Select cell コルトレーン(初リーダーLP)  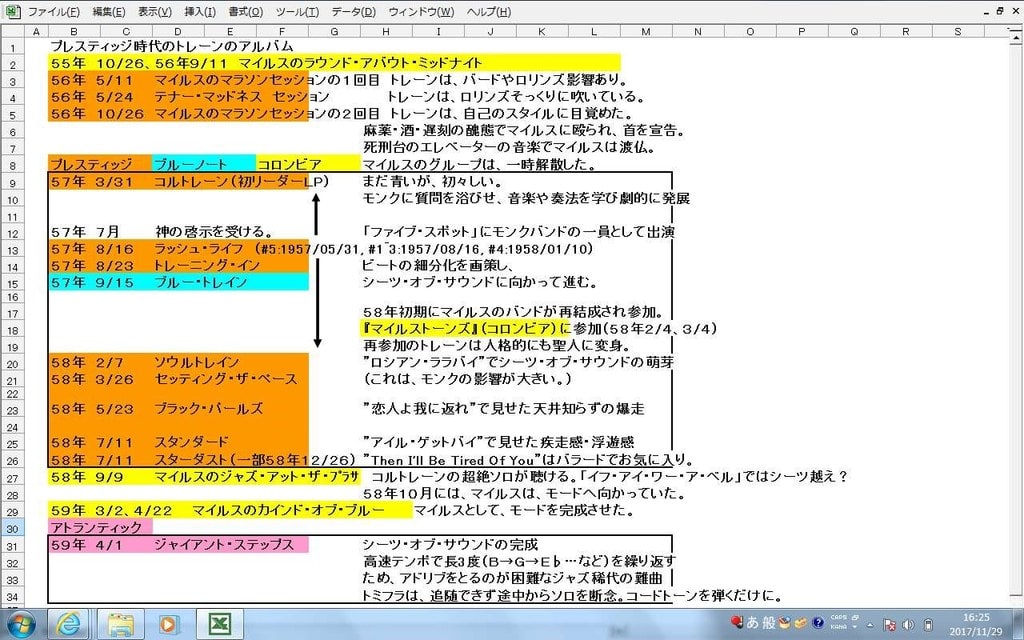point(241,182)
